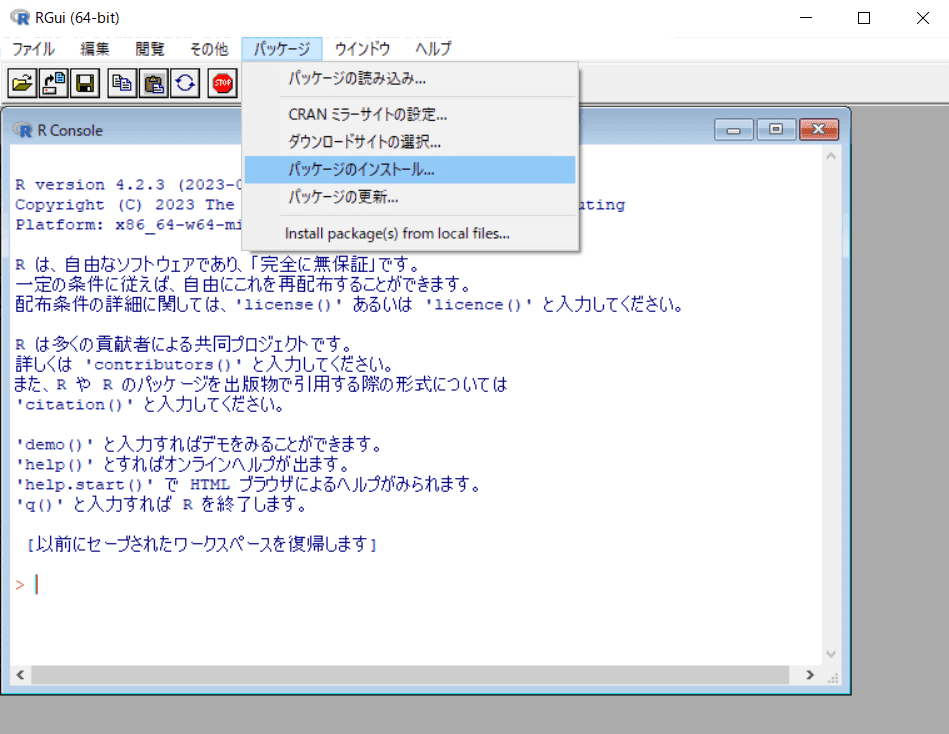Click the Load workspace toolbar icon

coord(54,84)
